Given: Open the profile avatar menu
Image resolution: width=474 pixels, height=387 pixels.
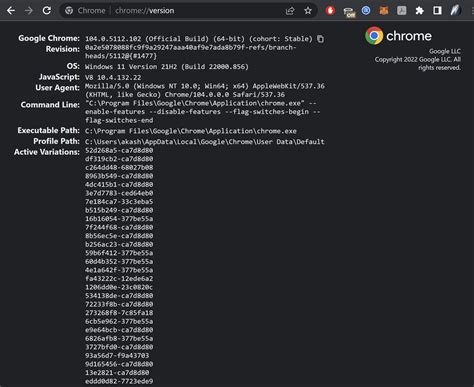Looking at the screenshot, I should pos(455,10).
